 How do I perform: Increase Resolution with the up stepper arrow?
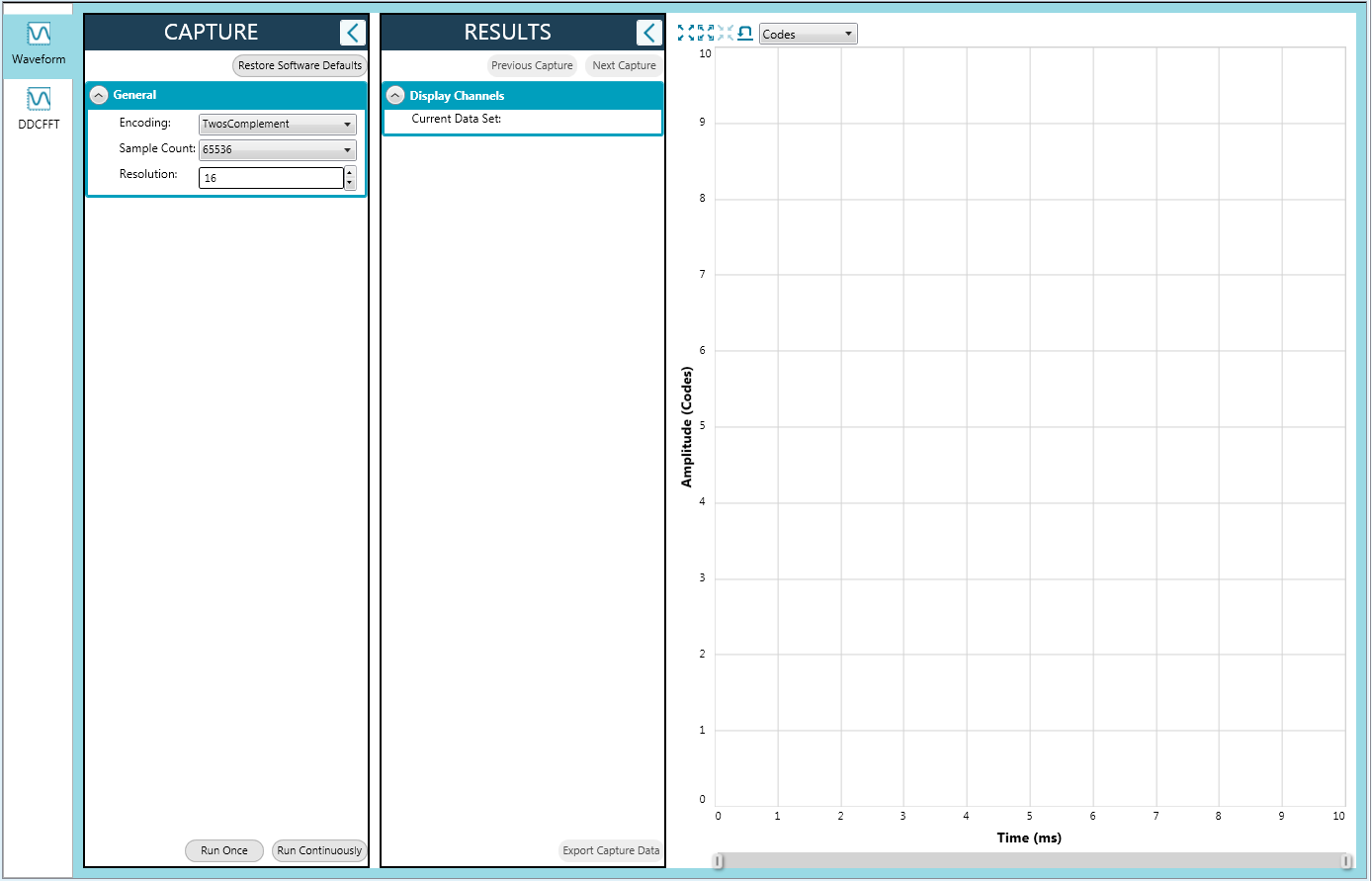pyautogui.click(x=350, y=173)
